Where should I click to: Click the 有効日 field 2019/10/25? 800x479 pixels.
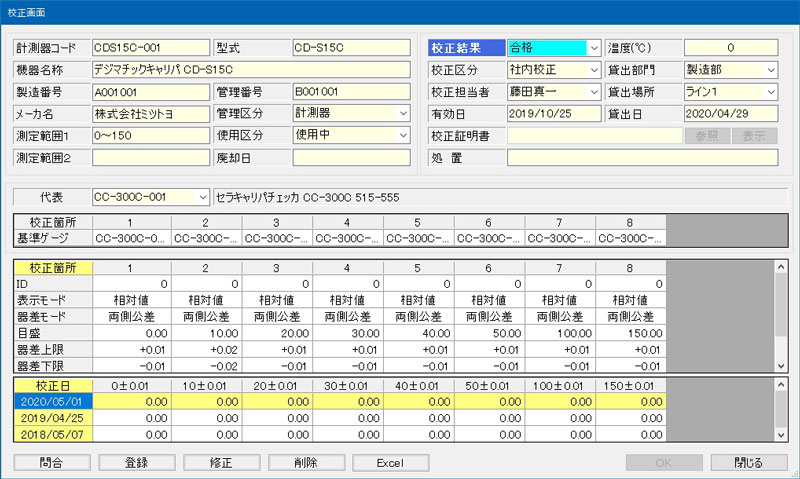point(554,114)
